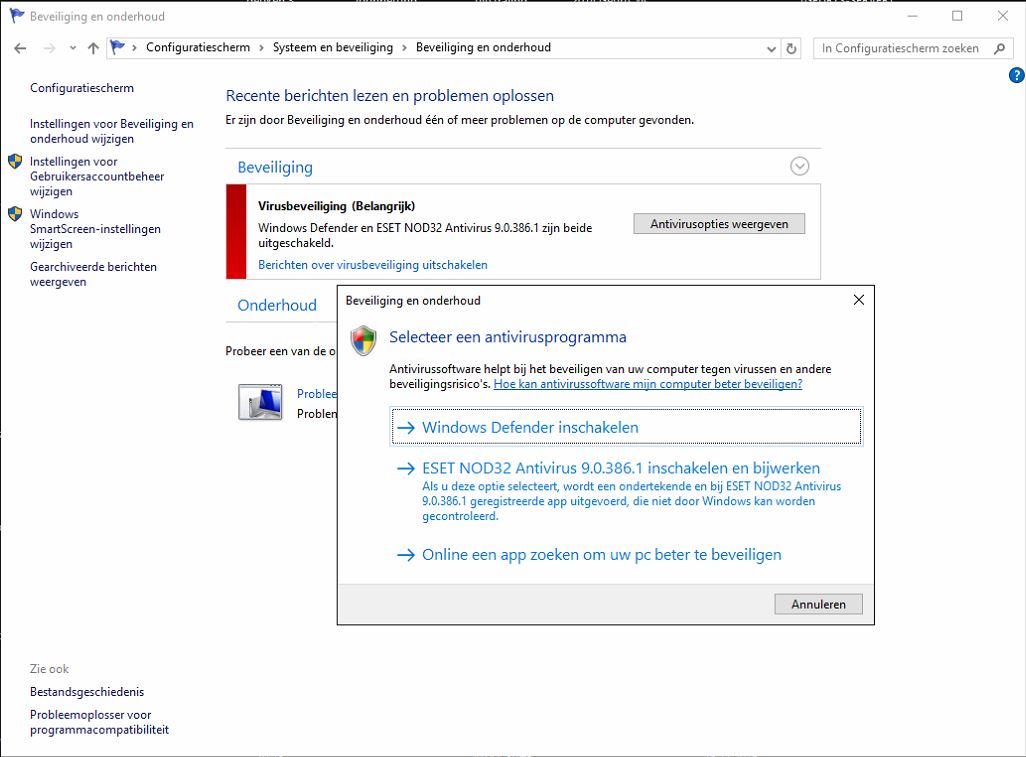
Task: Open Probleemoplosser voor programmacompatibiliteit link
Action: click(99, 722)
